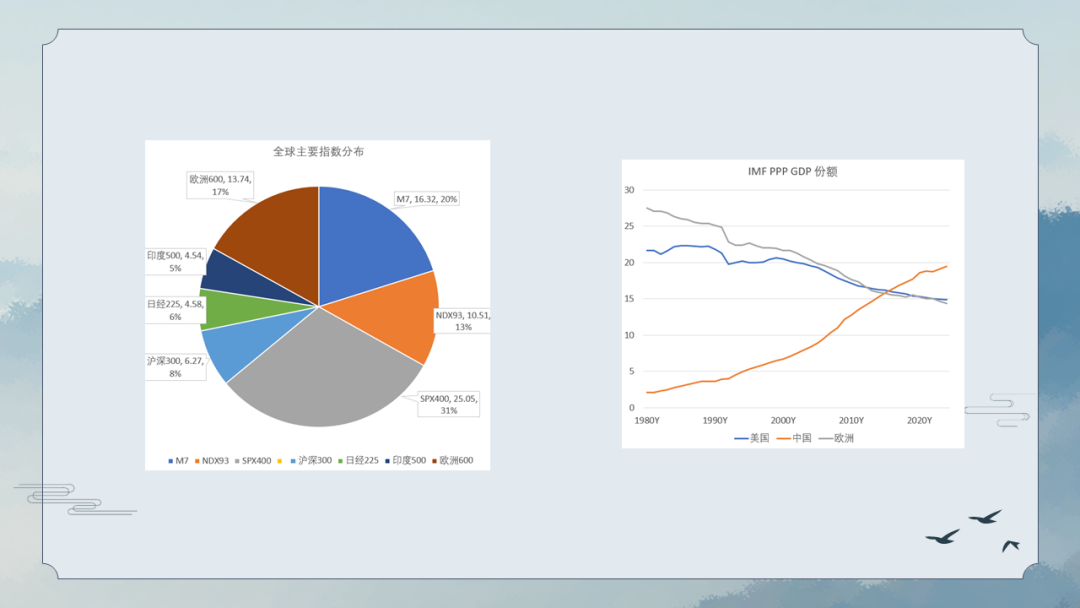This screenshot has width=1080, height=608.
Task: Click the 2010Y label on the x-axis
Action: point(851,421)
